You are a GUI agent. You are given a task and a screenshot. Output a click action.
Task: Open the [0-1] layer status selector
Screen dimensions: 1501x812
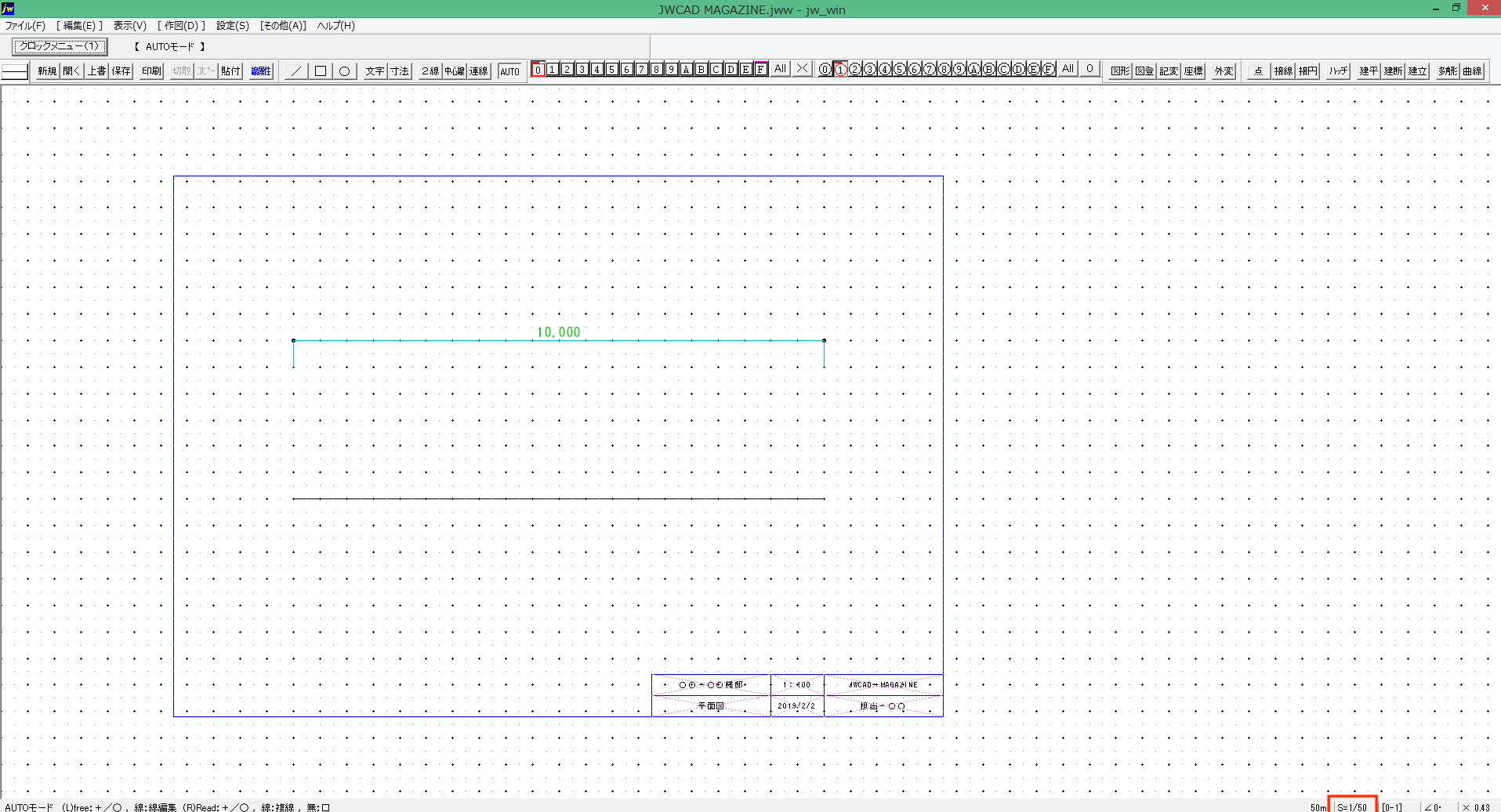coord(1392,807)
